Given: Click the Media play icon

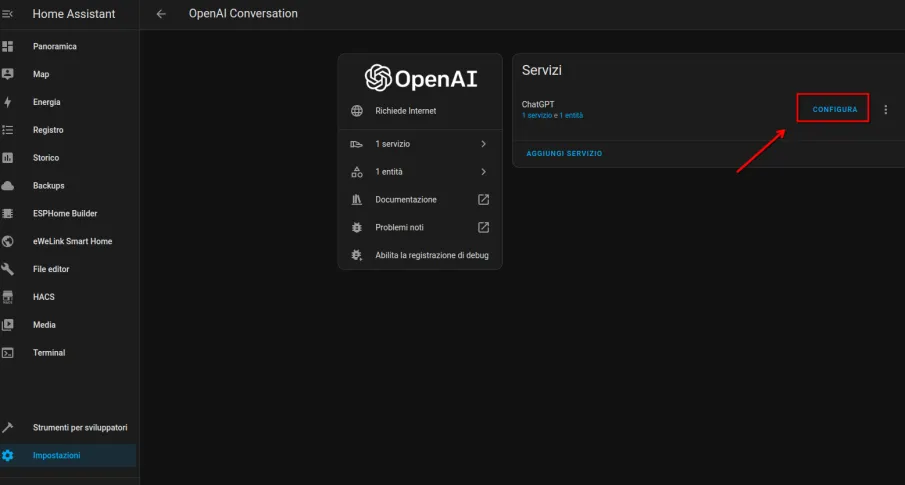Looking at the screenshot, I should [x=8, y=324].
